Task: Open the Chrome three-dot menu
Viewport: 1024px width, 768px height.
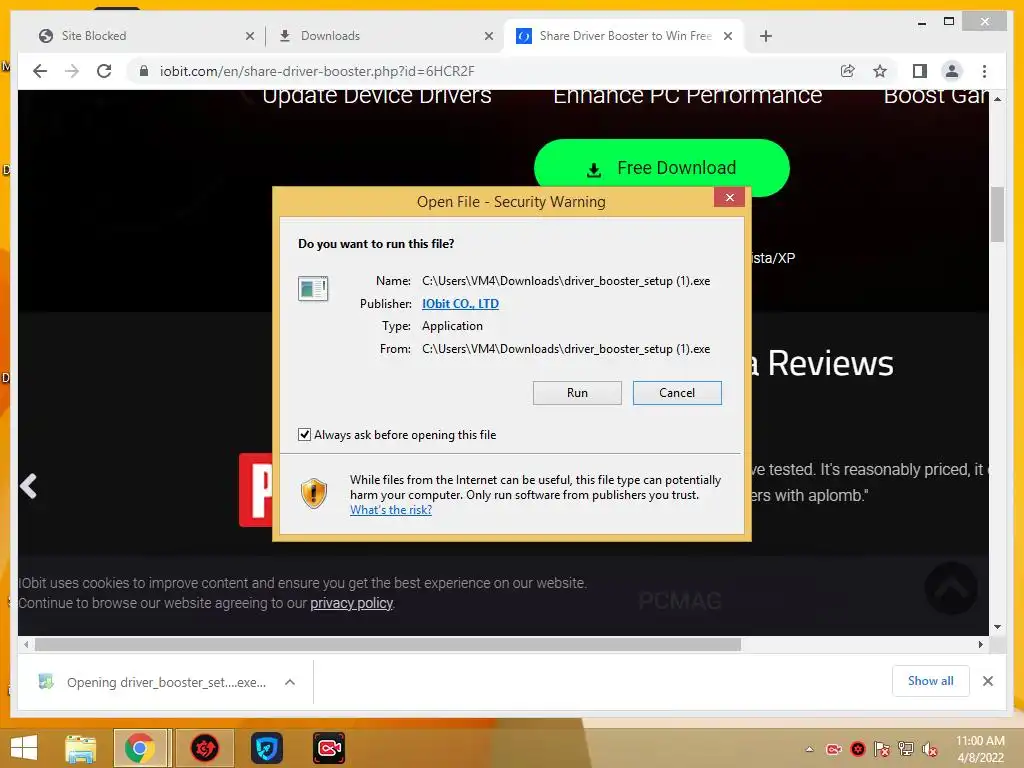Action: tap(984, 71)
